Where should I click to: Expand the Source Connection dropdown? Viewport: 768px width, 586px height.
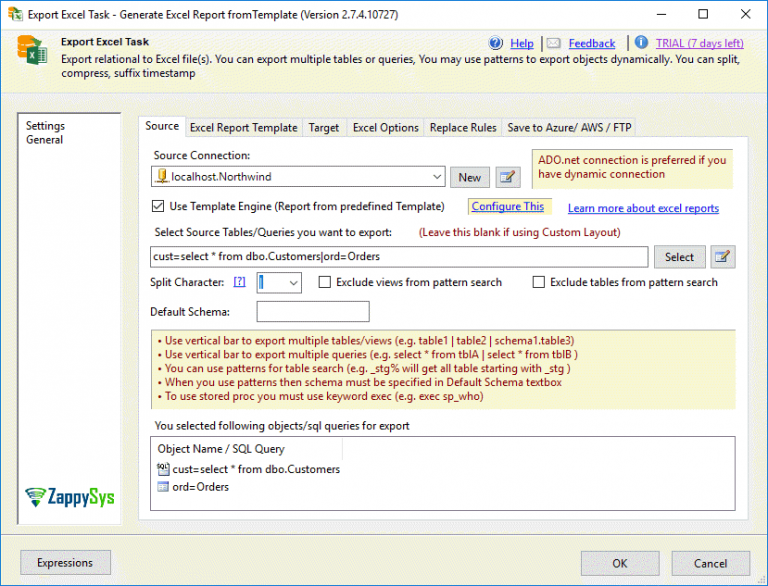click(x=437, y=177)
